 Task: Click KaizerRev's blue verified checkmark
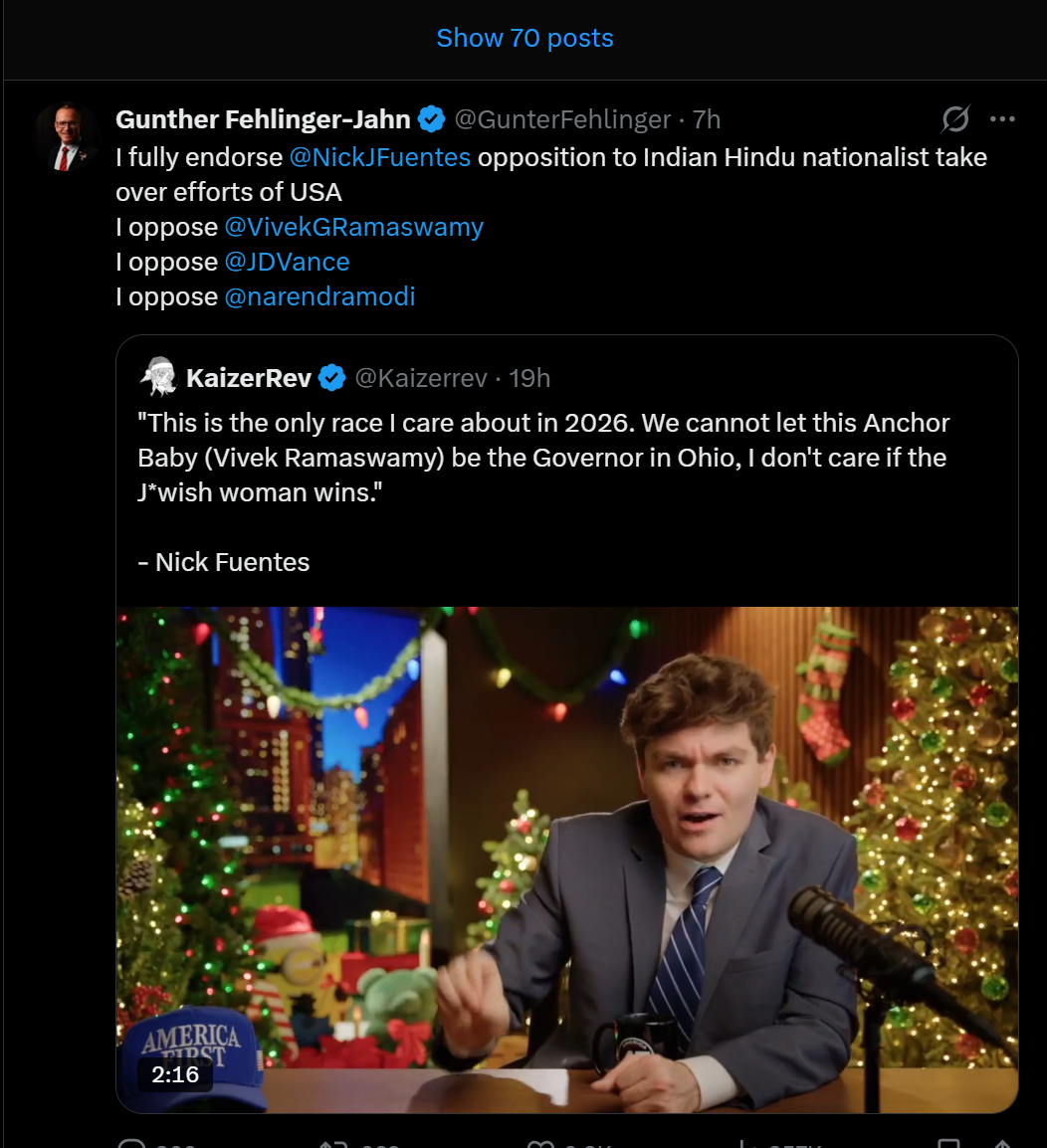(x=331, y=378)
